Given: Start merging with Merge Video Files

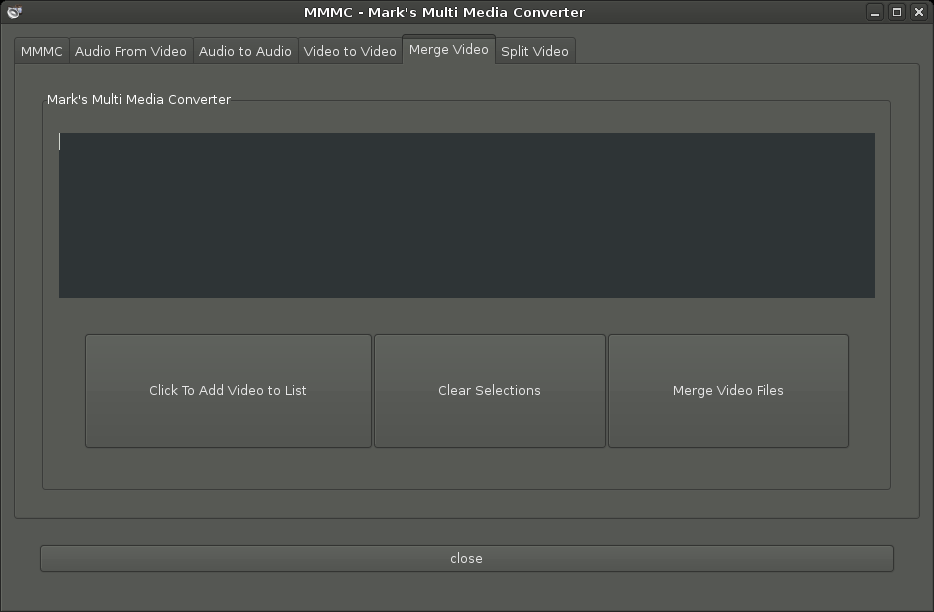Looking at the screenshot, I should 728,391.
